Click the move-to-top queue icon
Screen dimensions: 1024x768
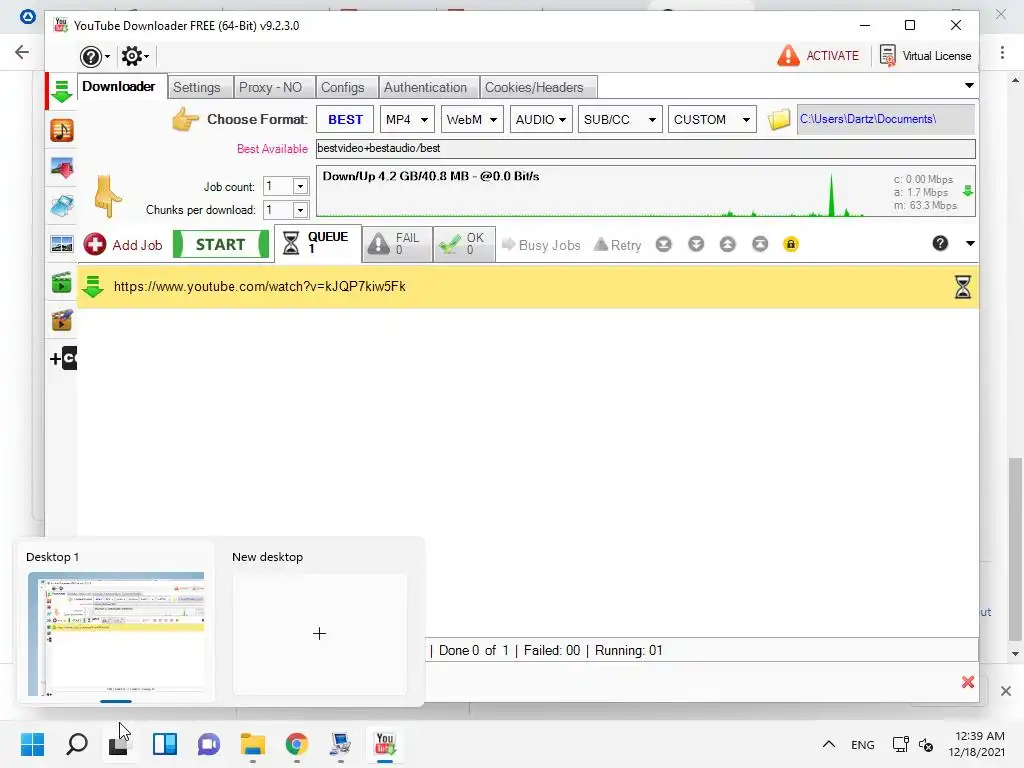click(x=760, y=244)
